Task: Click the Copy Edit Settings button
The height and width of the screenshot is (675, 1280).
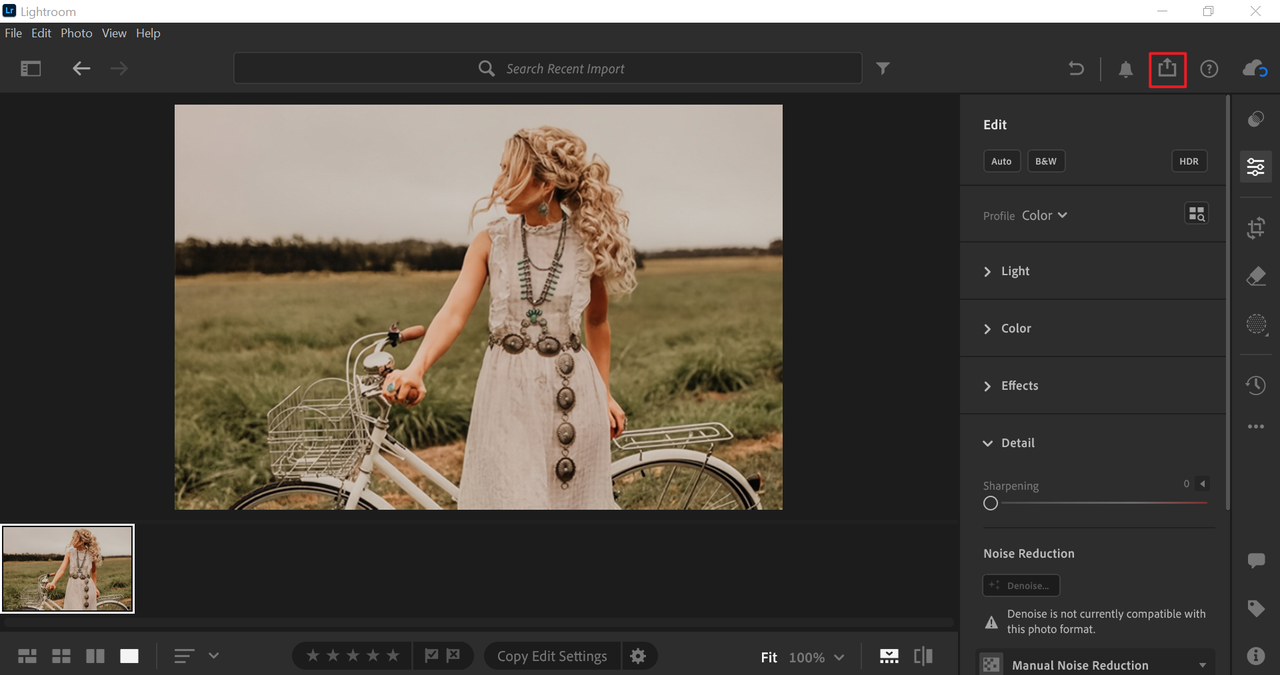Action: [x=552, y=656]
